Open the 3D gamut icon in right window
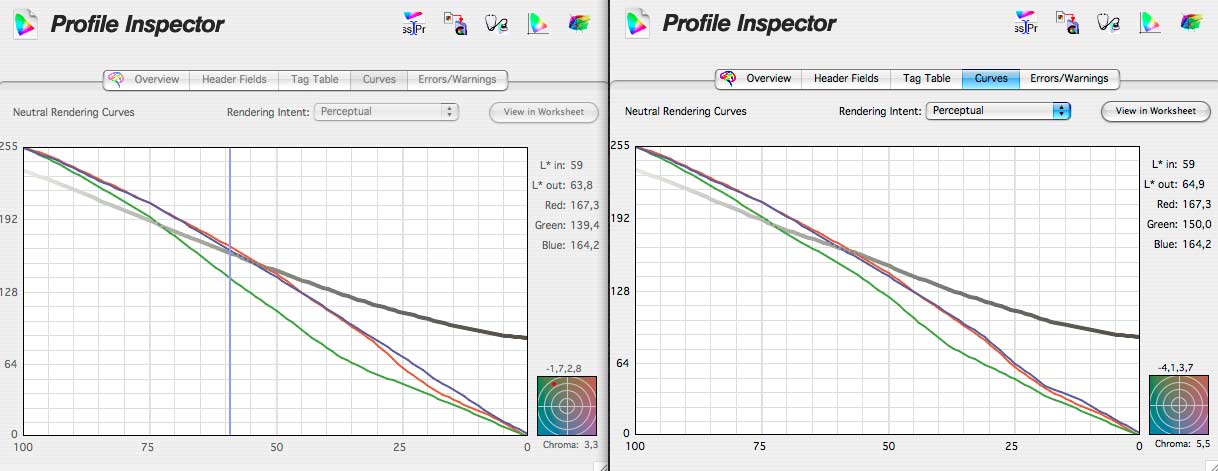Image resolution: width=1218 pixels, height=471 pixels. click(1191, 22)
